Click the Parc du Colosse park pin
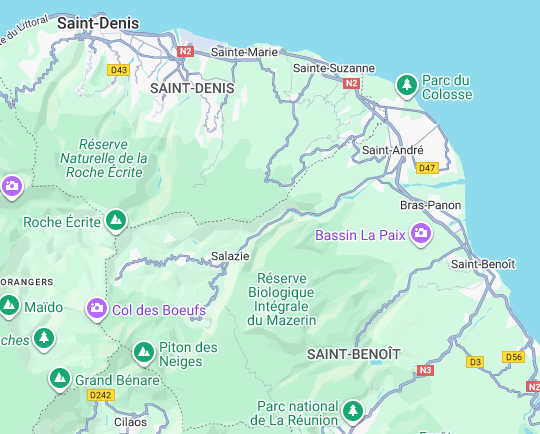This screenshot has height=434, width=540. pos(407,85)
